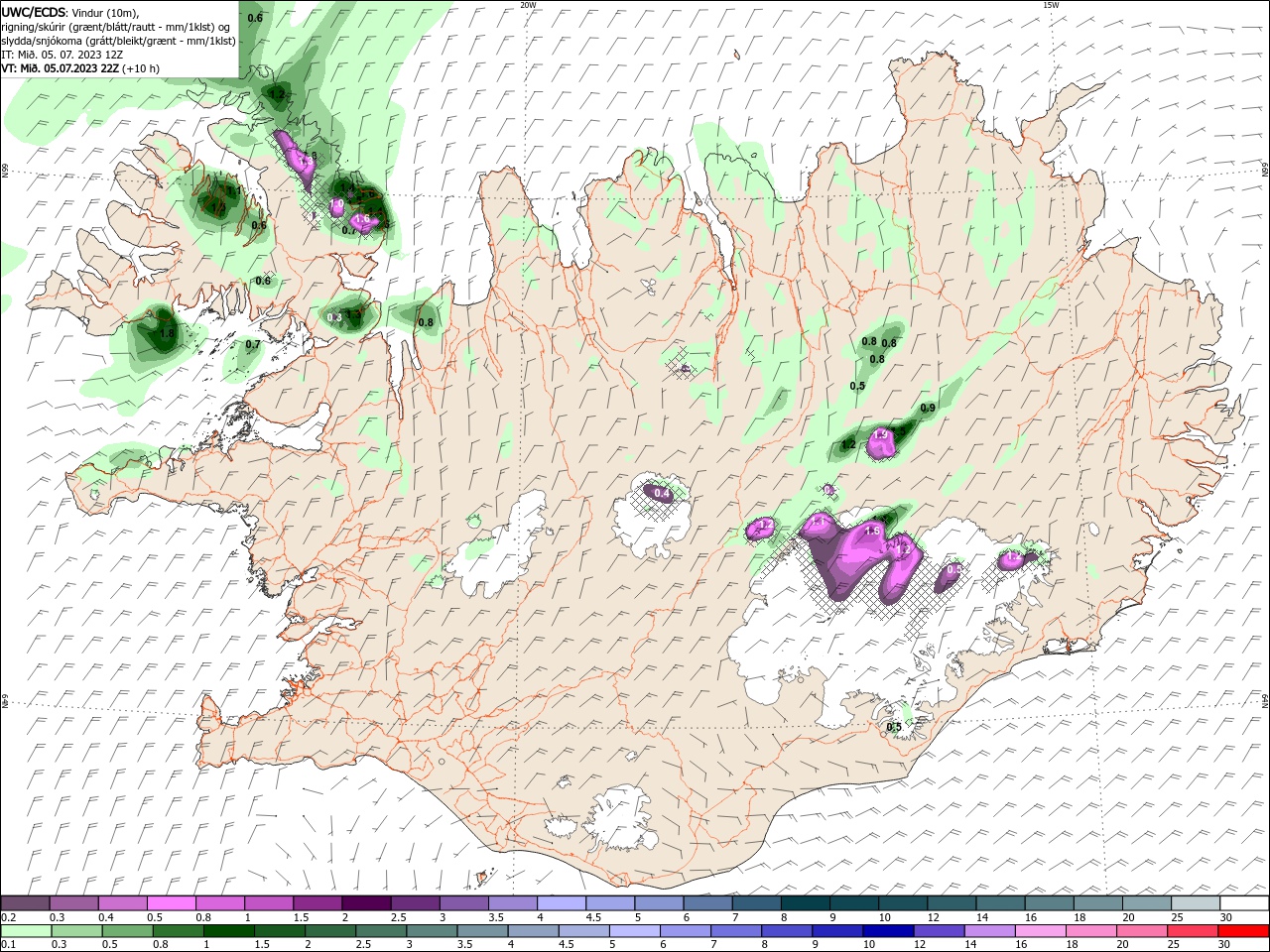
Task: Click the pale grey swatch starting at 25, upper legend
Action: 1196,903
